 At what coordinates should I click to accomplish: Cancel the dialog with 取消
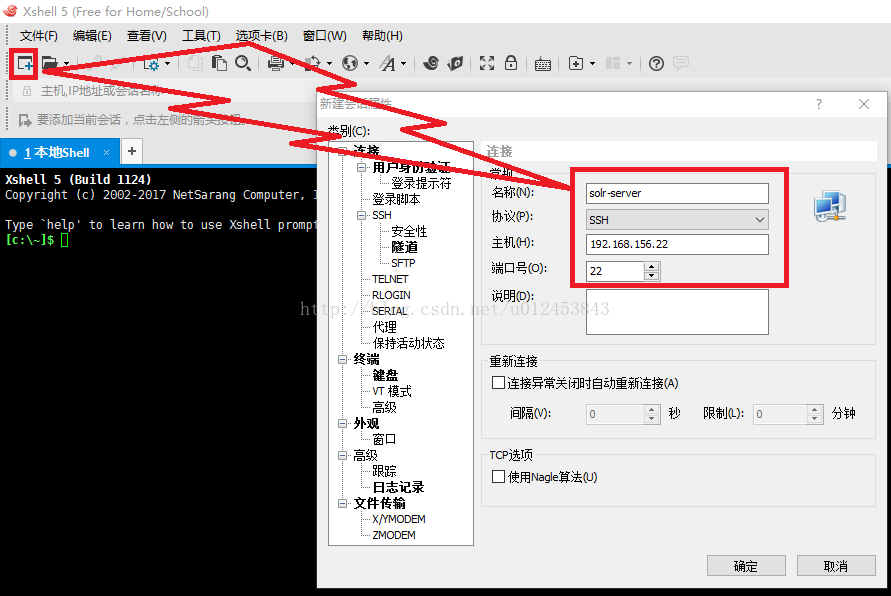836,566
